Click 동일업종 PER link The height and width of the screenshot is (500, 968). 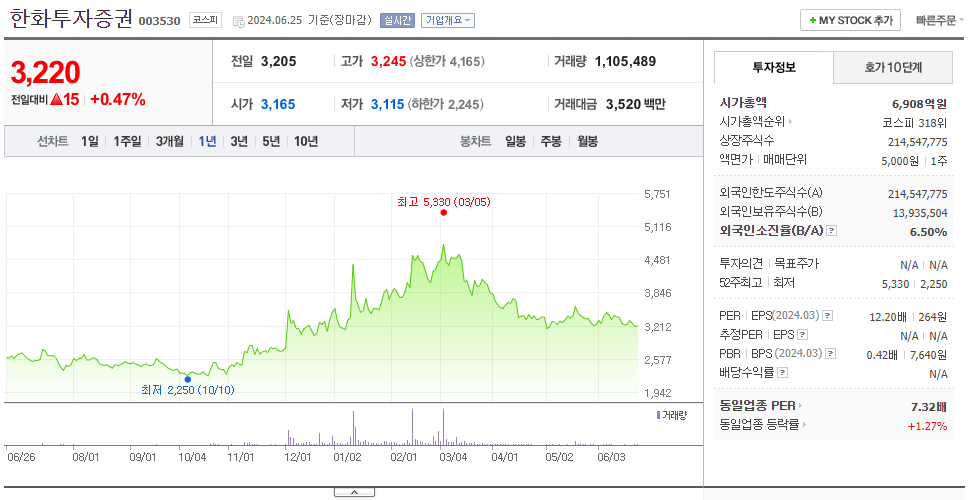pos(757,406)
